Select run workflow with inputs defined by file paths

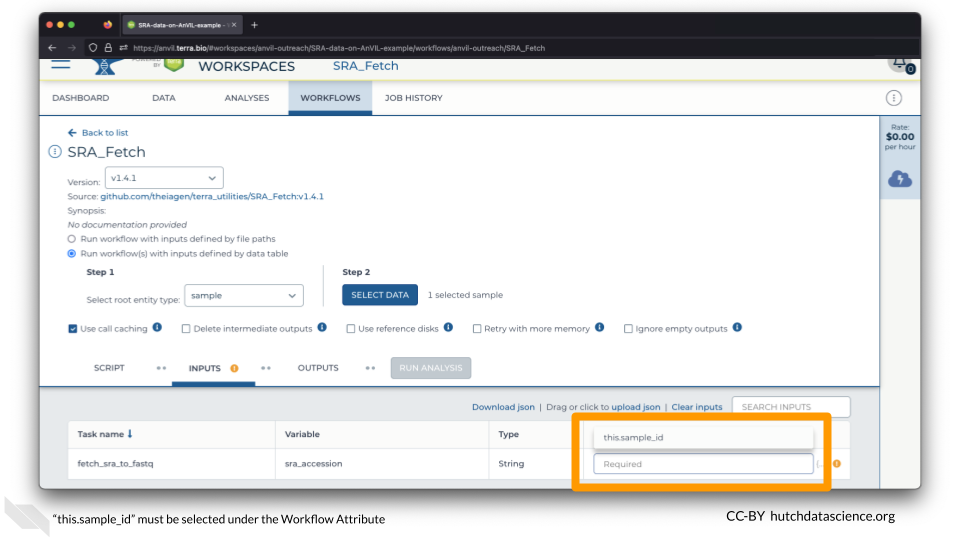point(72,239)
